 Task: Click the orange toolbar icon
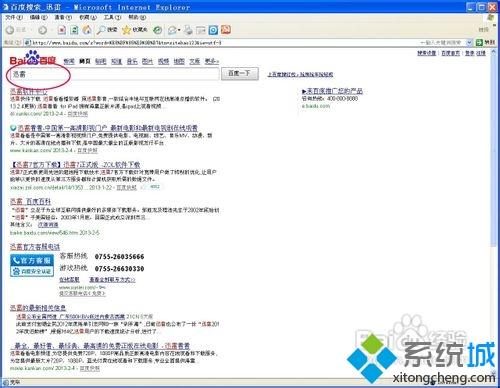(x=226, y=30)
